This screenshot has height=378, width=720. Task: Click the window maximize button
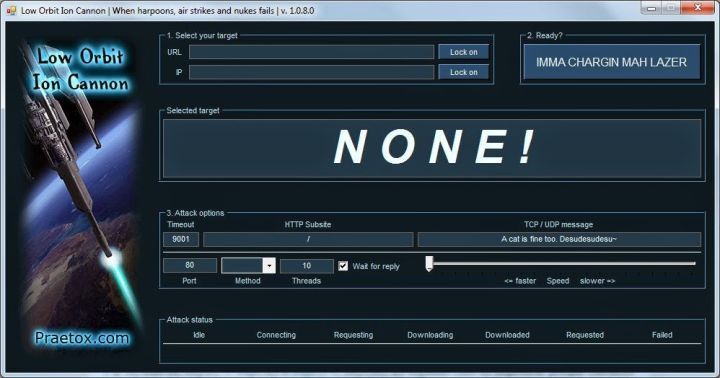pos(671,8)
